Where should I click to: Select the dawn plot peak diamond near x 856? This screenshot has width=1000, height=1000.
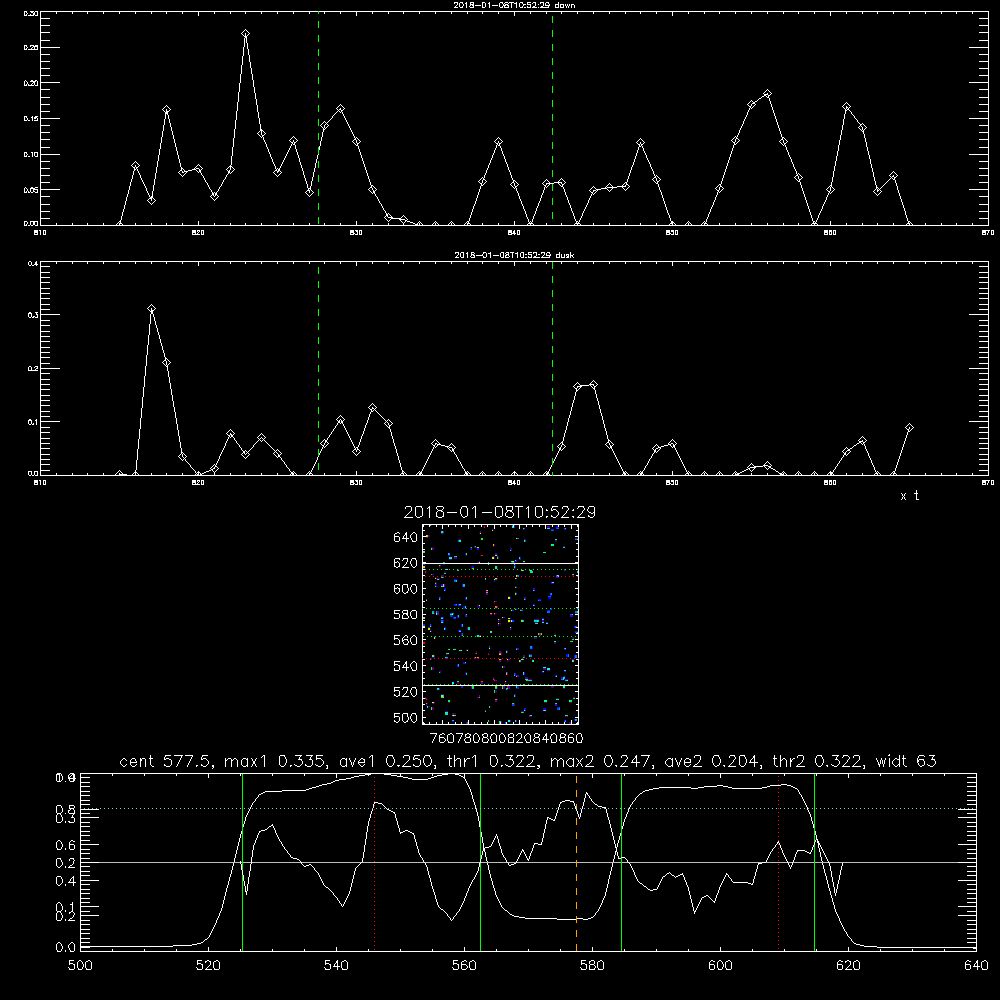point(767,94)
